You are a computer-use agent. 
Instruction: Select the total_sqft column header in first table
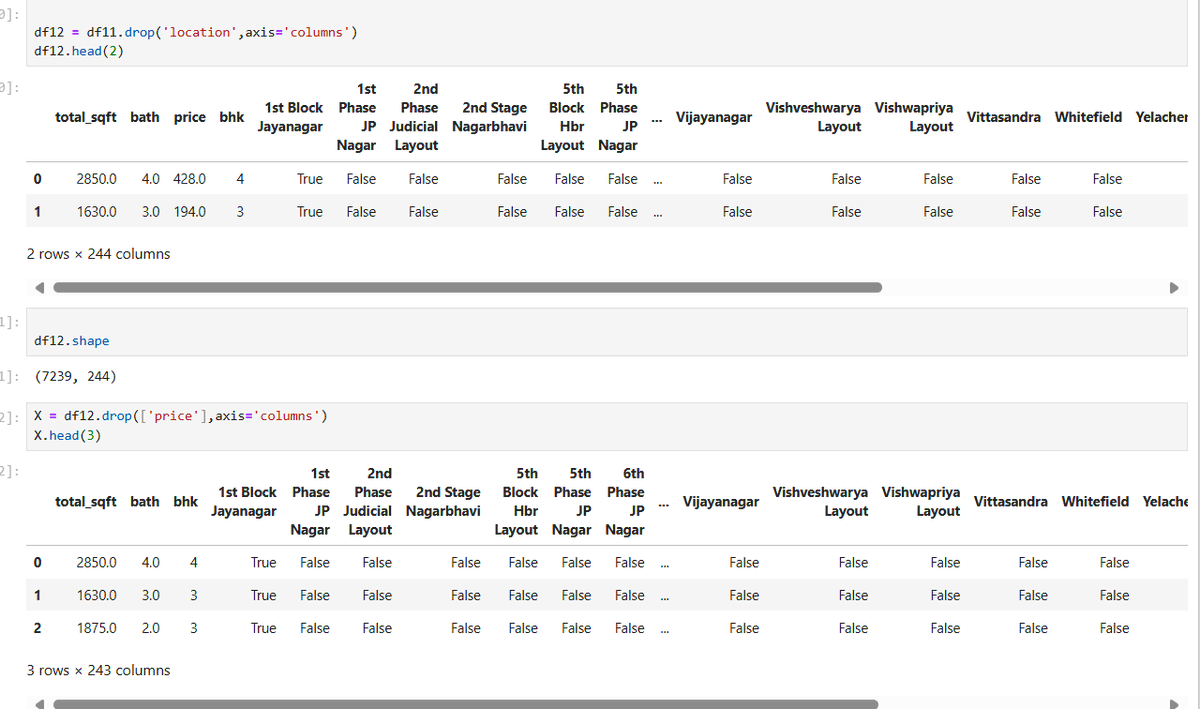[86, 117]
